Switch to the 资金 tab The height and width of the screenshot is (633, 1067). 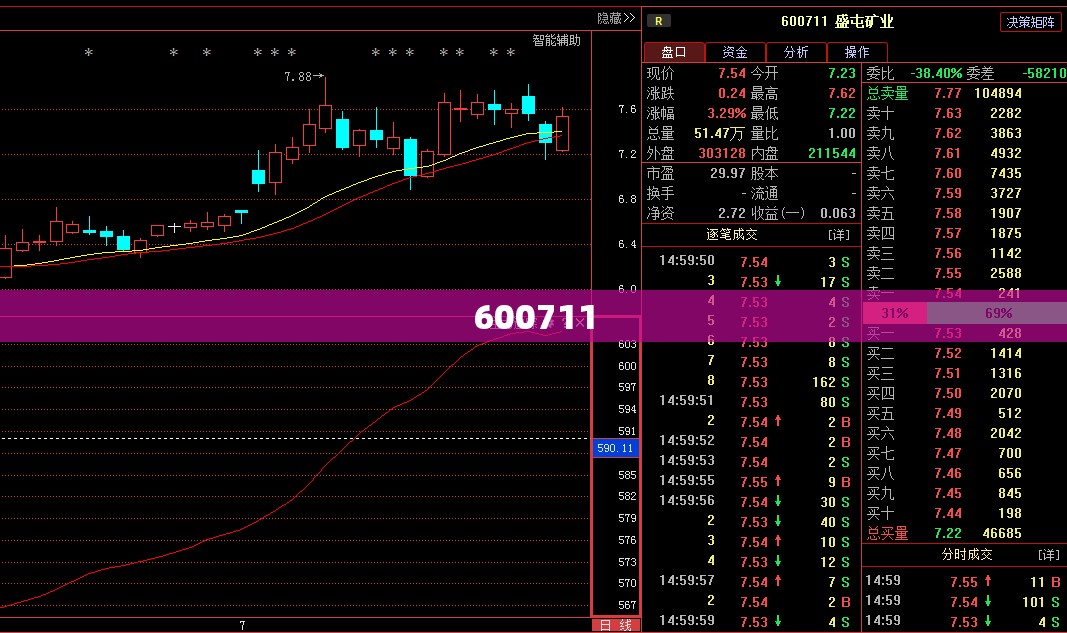click(x=734, y=52)
